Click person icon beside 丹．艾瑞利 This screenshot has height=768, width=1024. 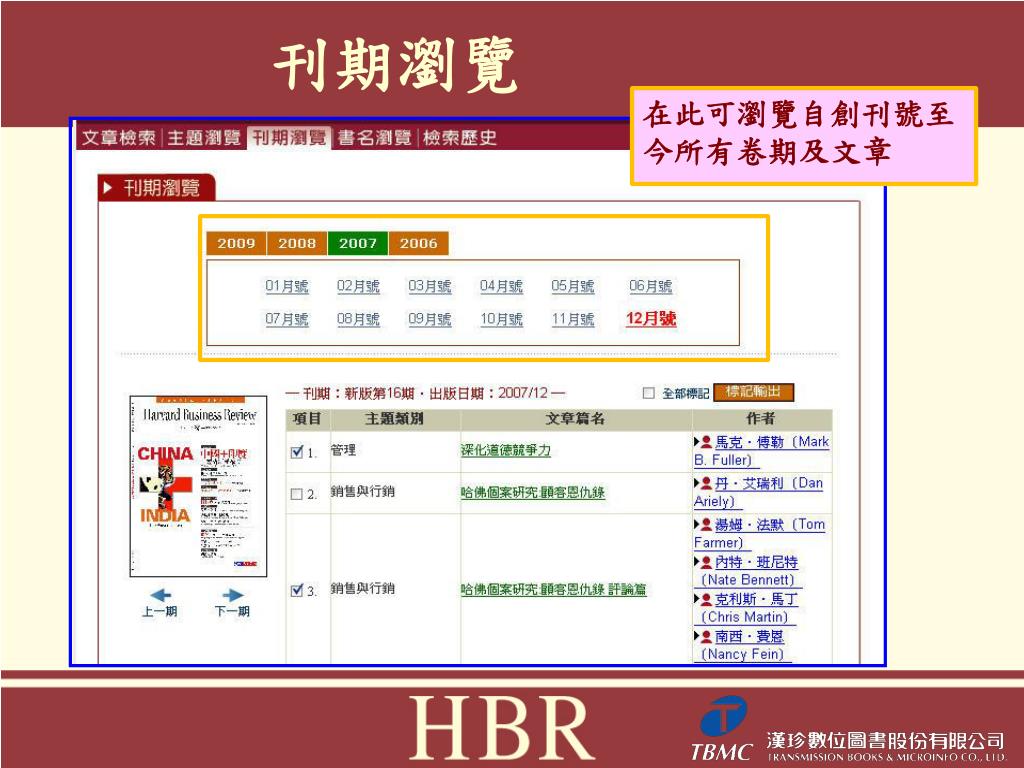click(706, 484)
